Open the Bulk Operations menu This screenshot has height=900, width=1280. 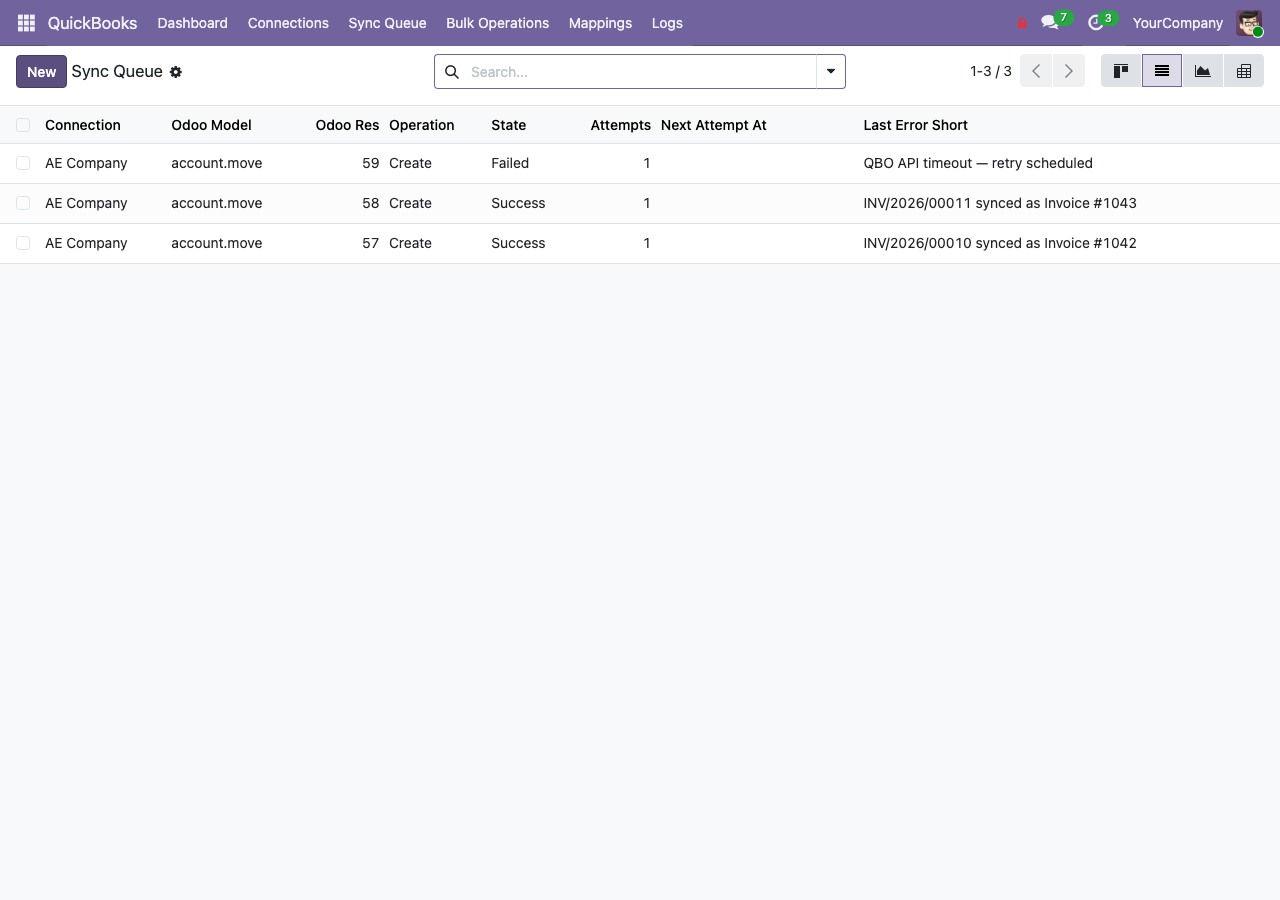497,23
